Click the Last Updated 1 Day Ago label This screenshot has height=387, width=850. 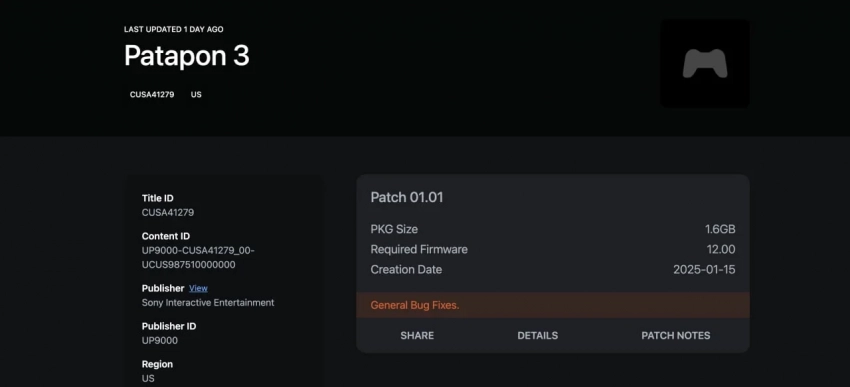[173, 29]
